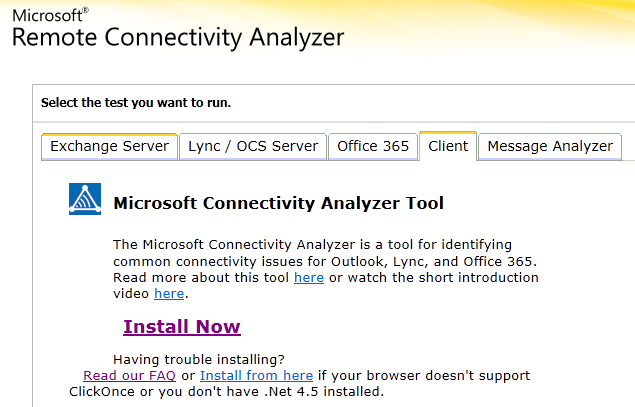Open 'here' link to read more about tool
This screenshot has width=635, height=407.
point(309,277)
